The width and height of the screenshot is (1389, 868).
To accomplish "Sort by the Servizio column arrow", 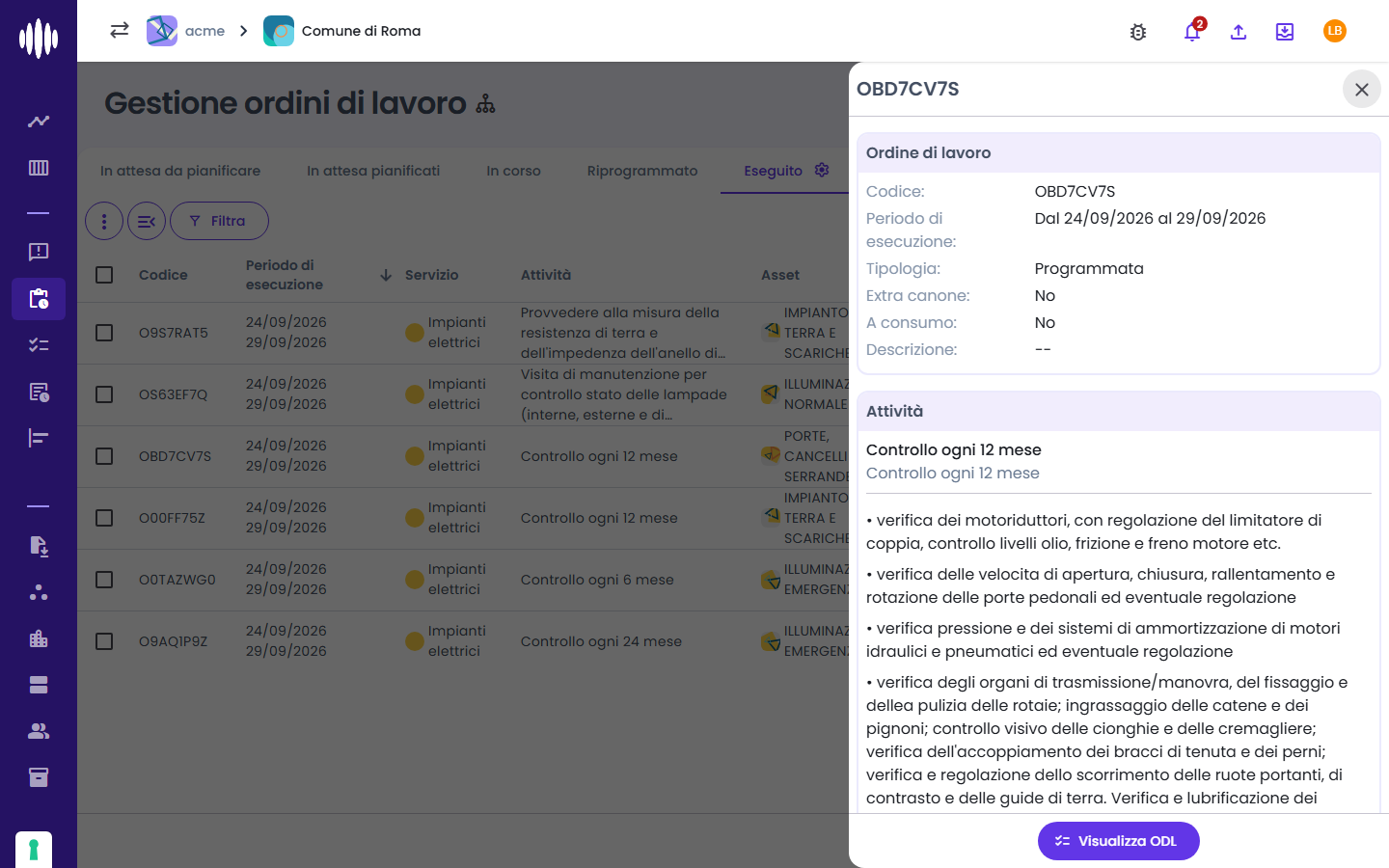I will pos(386,275).
